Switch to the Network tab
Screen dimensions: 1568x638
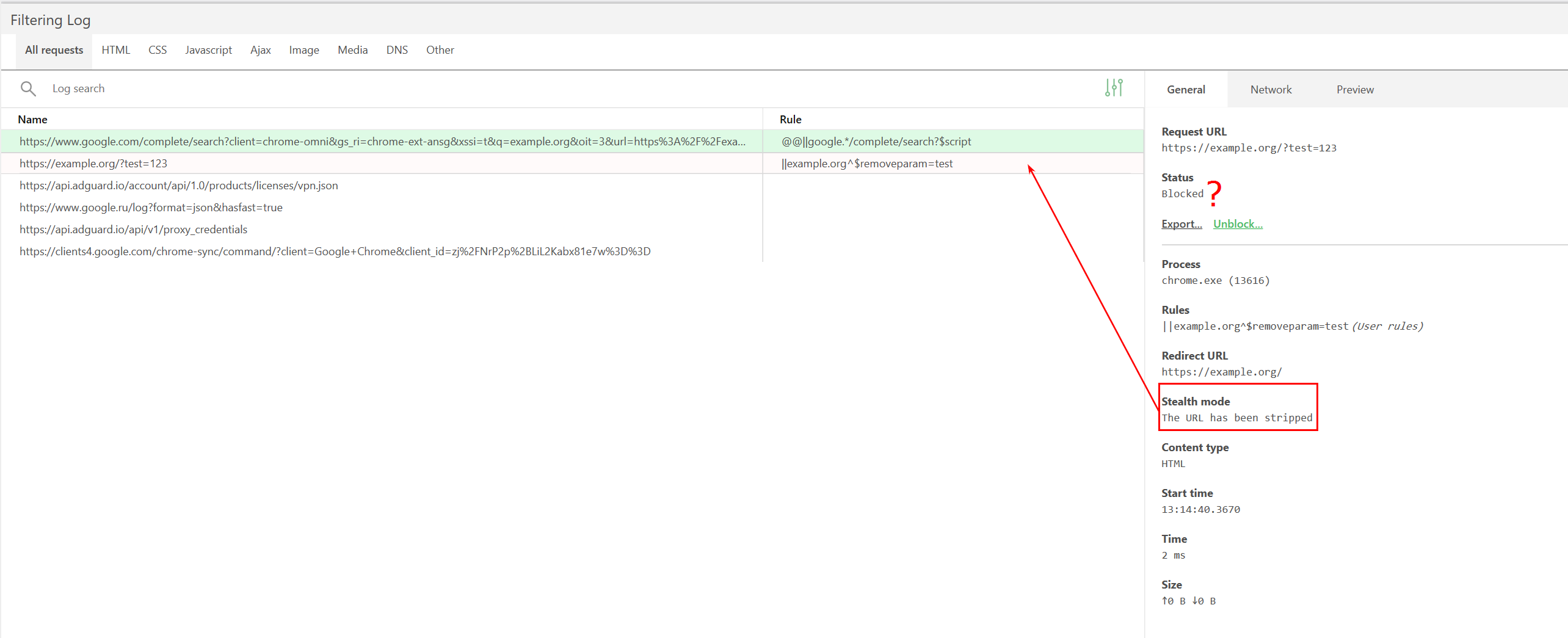coord(1271,89)
